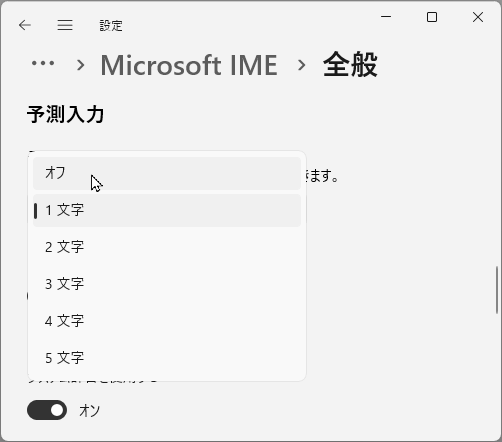The width and height of the screenshot is (502, 442).
Task: Open the hamburger navigation menu
Action: coord(65,25)
